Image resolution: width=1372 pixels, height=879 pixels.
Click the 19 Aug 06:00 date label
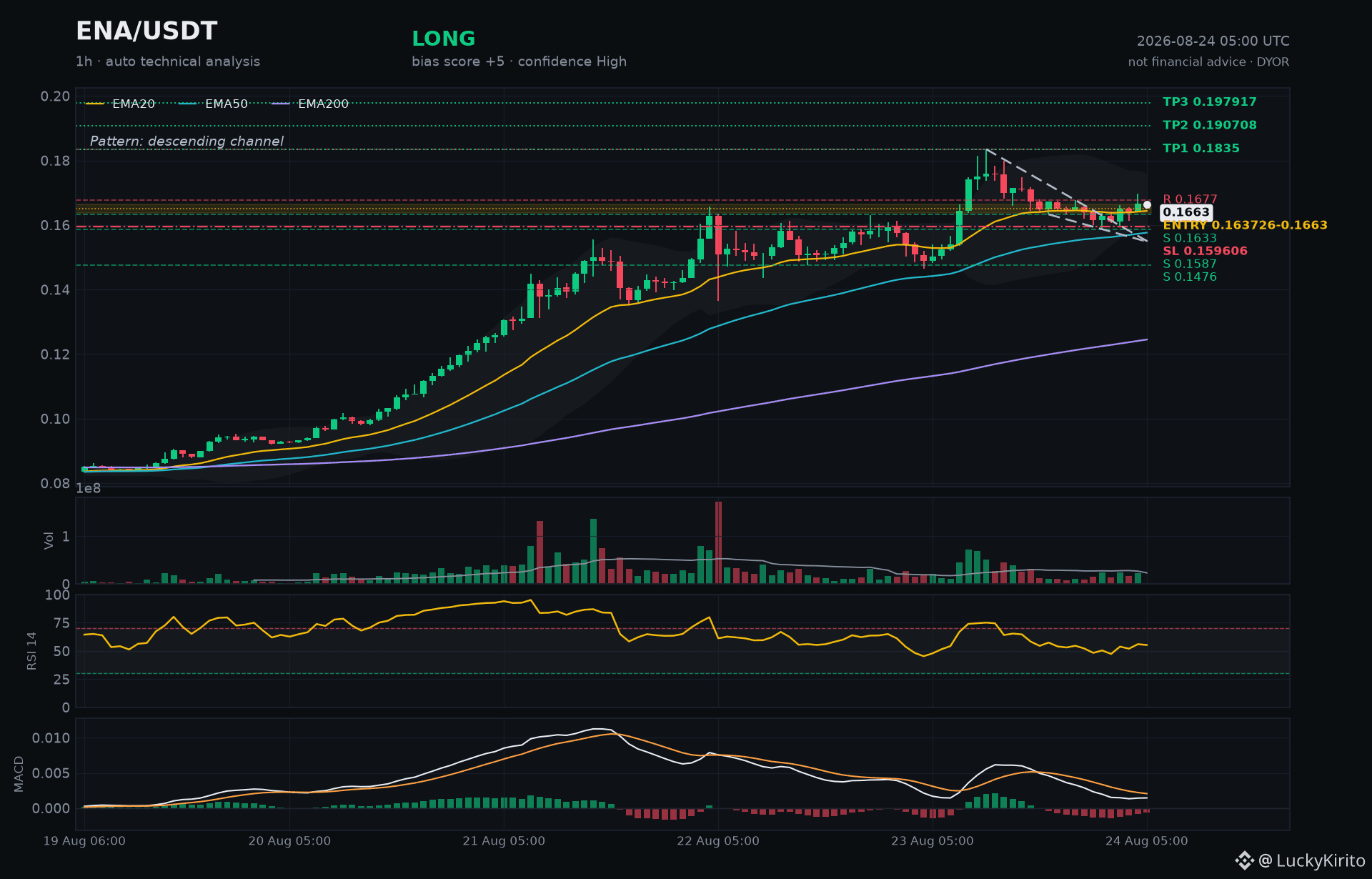[x=84, y=841]
